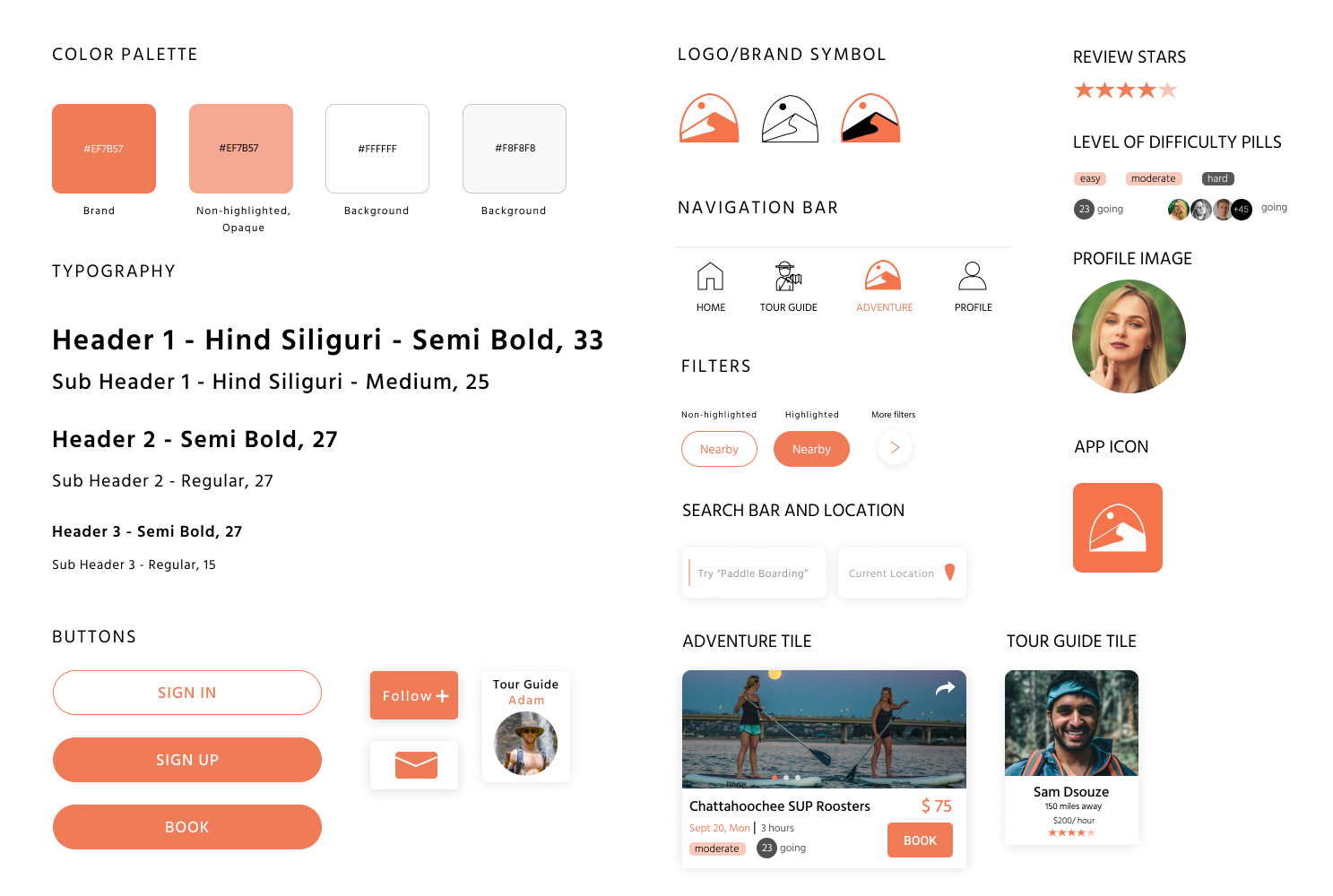This screenshot has height=896, width=1333.
Task: Click the share arrow on adventure tile
Action: 945,688
